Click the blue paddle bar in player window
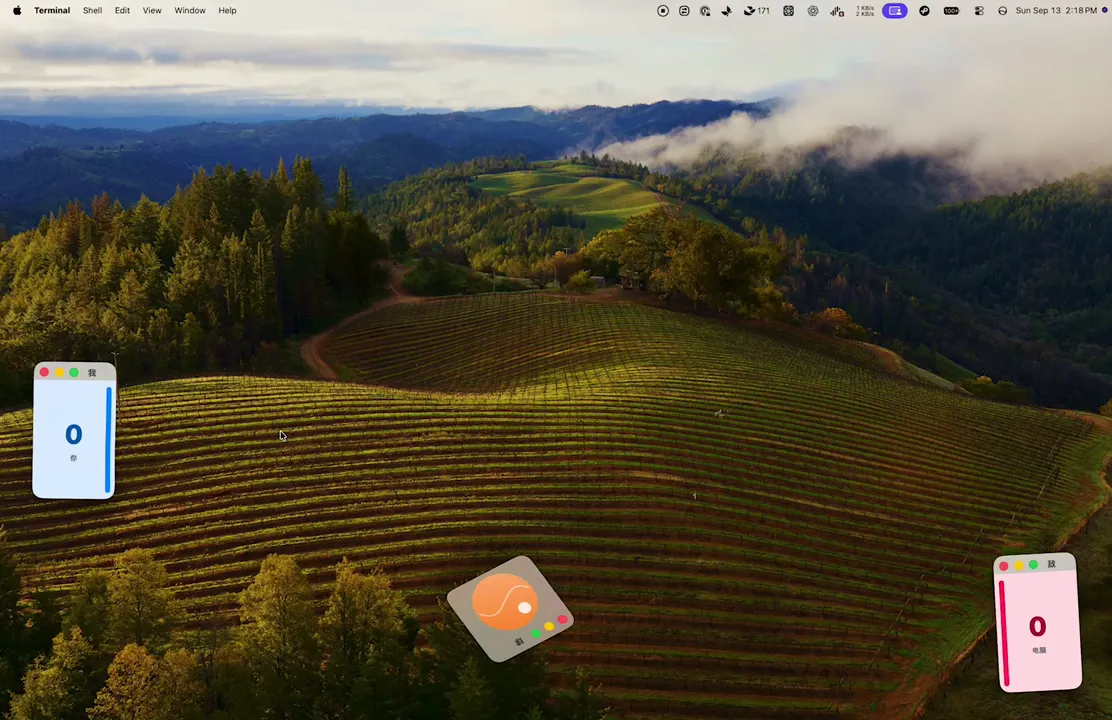This screenshot has width=1112, height=720. pyautogui.click(x=109, y=439)
